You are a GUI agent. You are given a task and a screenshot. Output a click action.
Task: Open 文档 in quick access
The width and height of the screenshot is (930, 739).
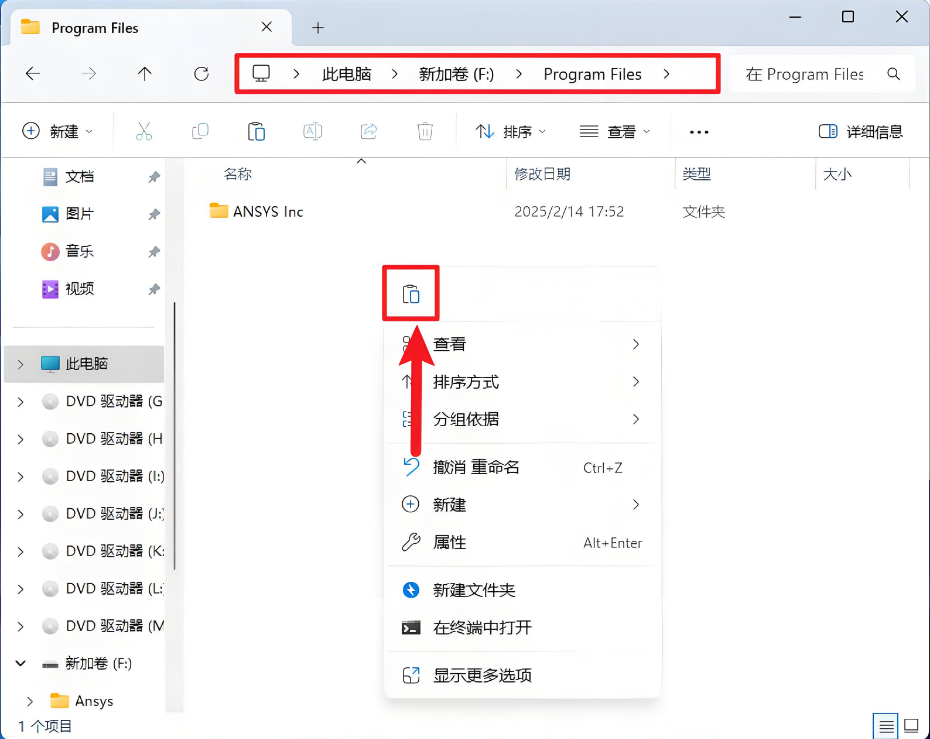pyautogui.click(x=79, y=177)
